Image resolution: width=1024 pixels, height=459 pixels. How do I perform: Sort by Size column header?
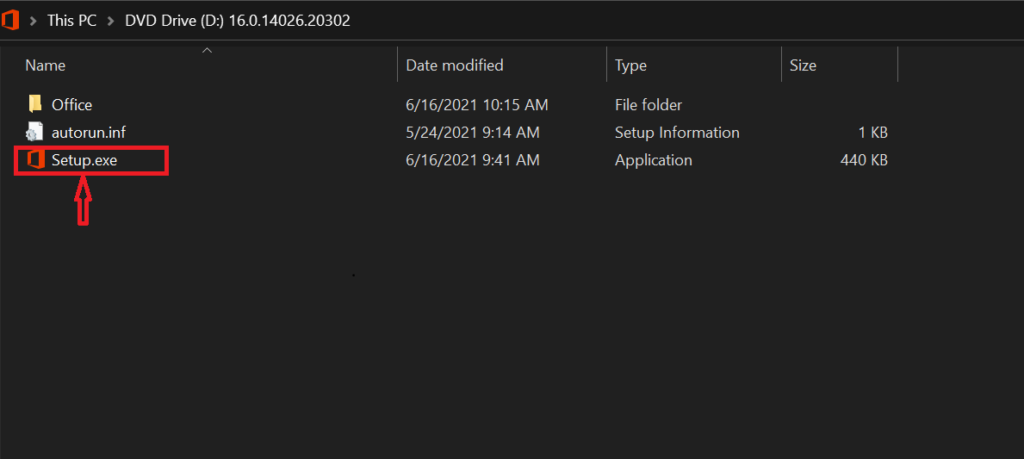coord(803,65)
